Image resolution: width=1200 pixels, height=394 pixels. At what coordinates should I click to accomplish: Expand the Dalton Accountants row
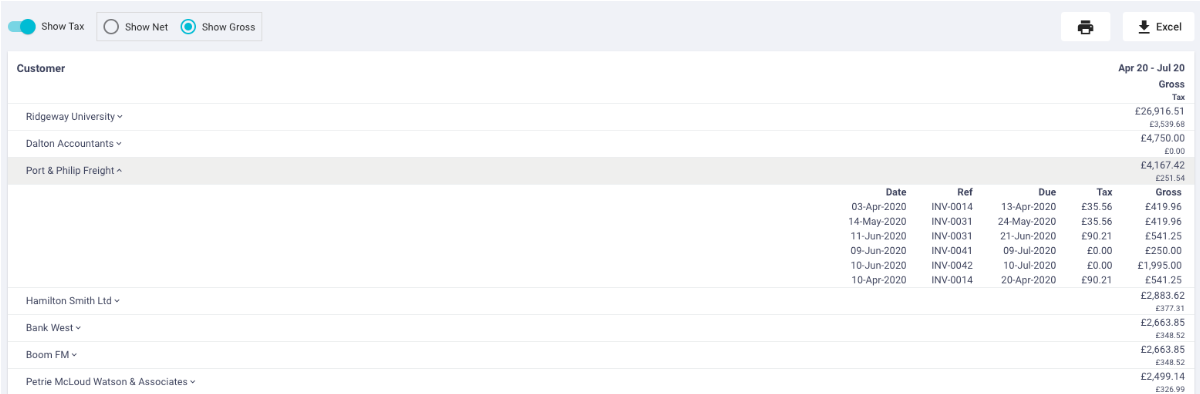[x=74, y=144]
